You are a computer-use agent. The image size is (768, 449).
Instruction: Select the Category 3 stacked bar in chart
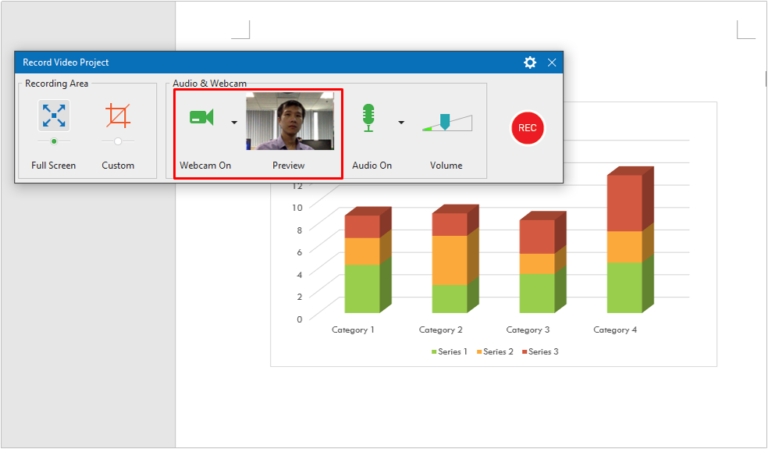(543, 262)
